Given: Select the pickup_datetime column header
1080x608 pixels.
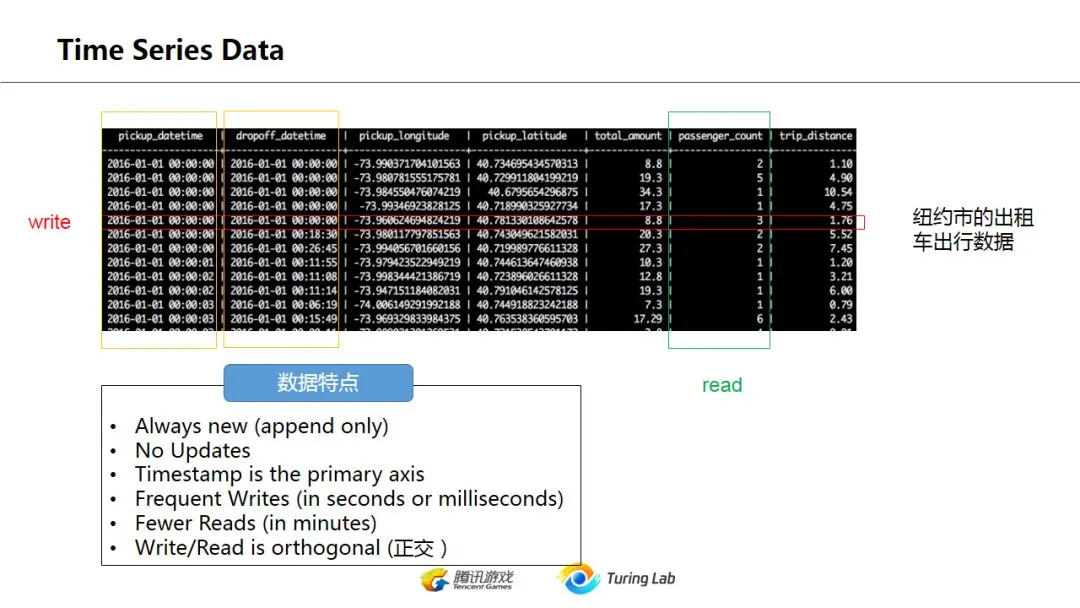Looking at the screenshot, I should click(160, 136).
